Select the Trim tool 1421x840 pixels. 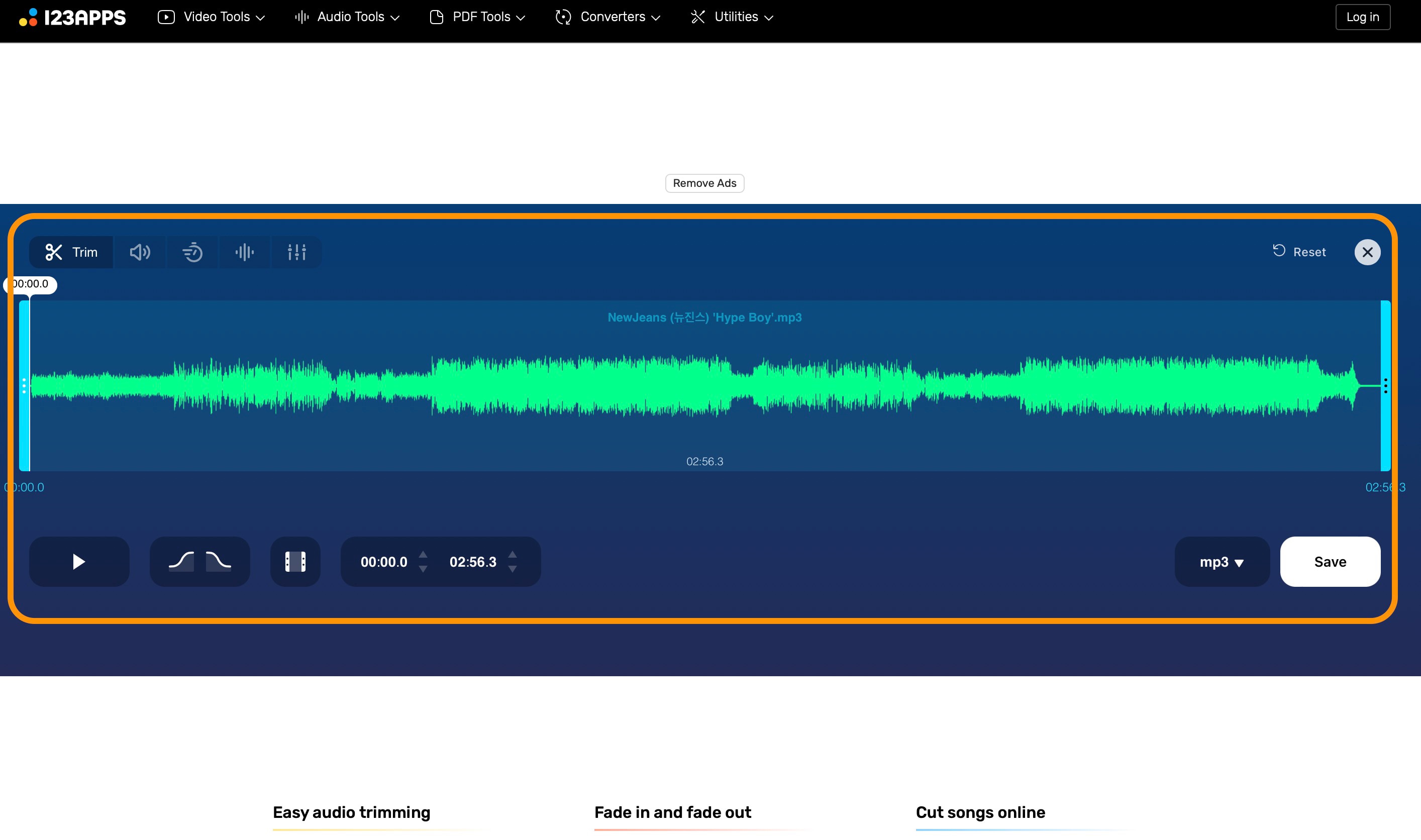click(x=71, y=251)
